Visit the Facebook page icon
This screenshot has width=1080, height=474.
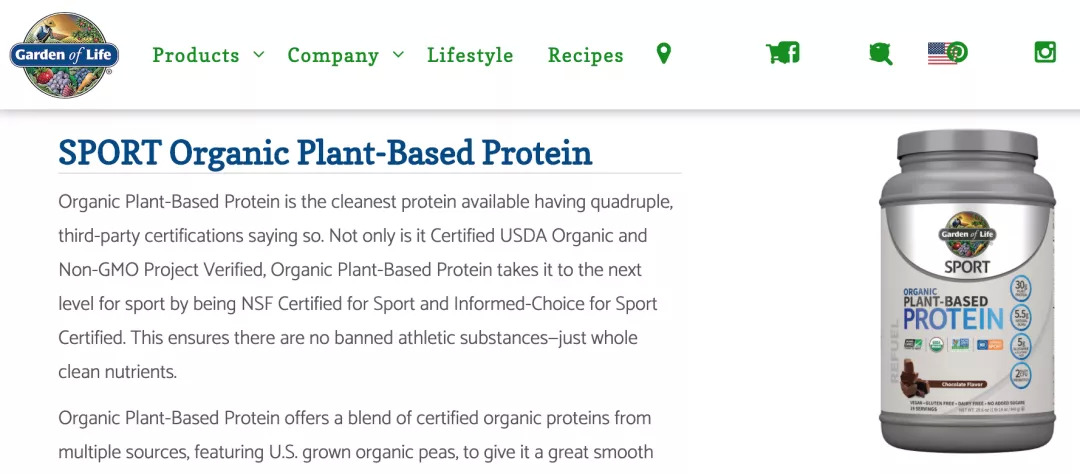pyautogui.click(x=792, y=53)
